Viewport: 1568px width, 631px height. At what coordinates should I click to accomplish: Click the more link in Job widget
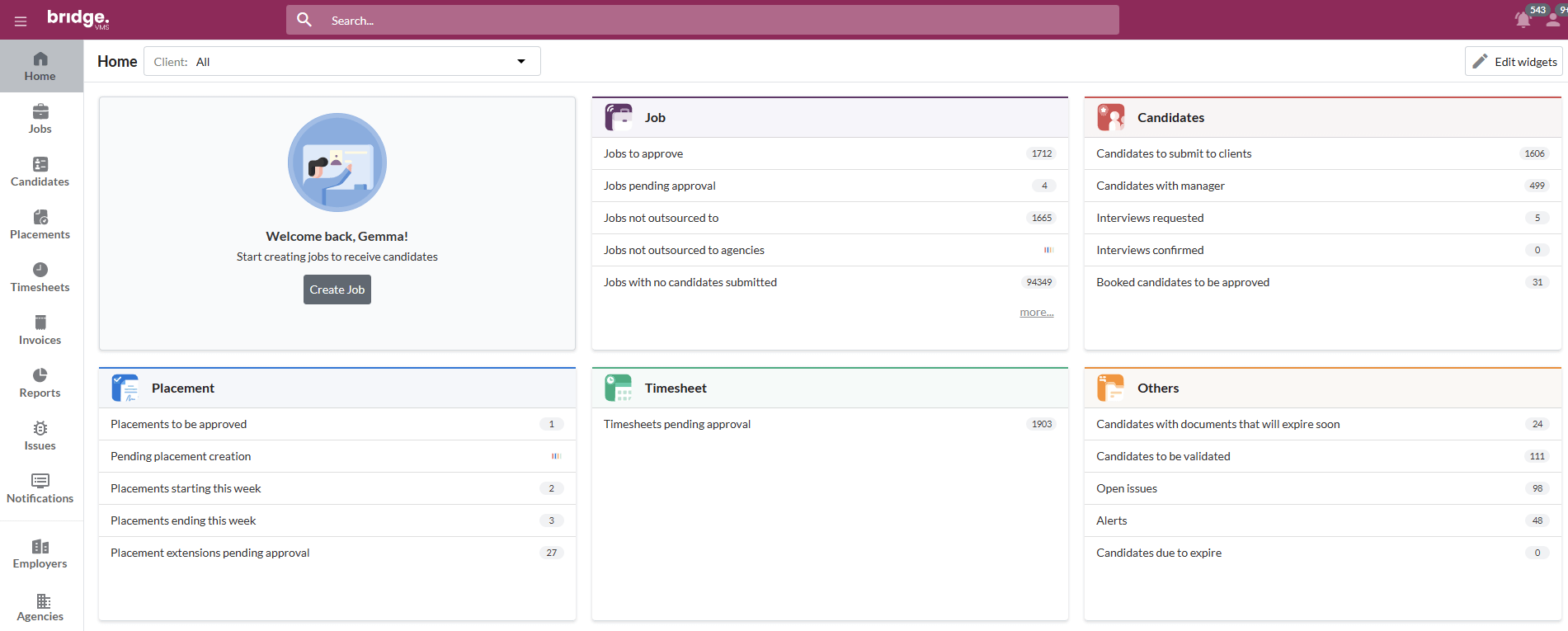click(x=1036, y=313)
